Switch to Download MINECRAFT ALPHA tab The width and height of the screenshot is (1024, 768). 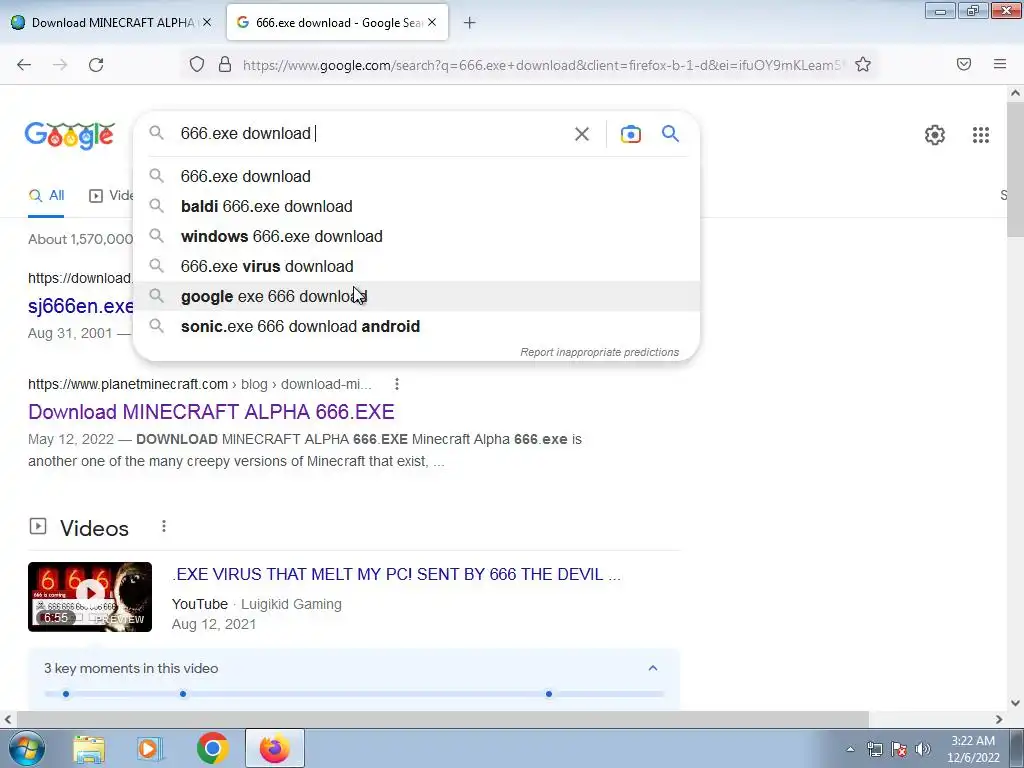111,22
